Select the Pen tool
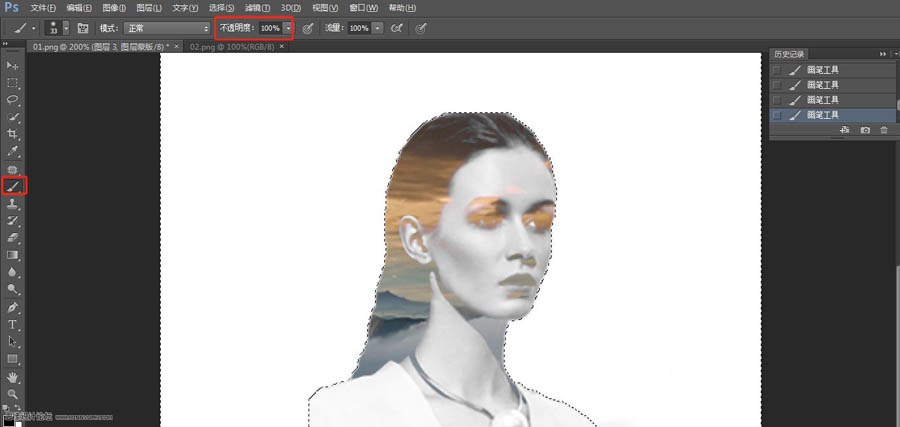 (x=13, y=307)
